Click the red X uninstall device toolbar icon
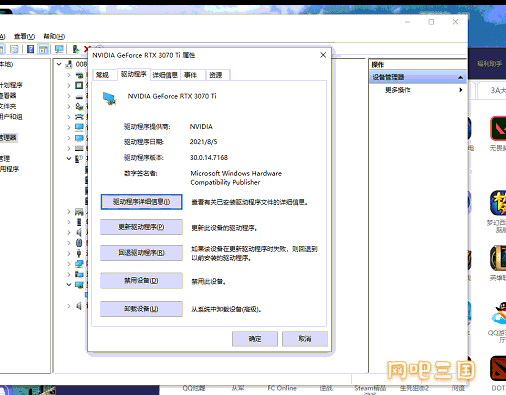The height and width of the screenshot is (395, 506). pos(86,49)
